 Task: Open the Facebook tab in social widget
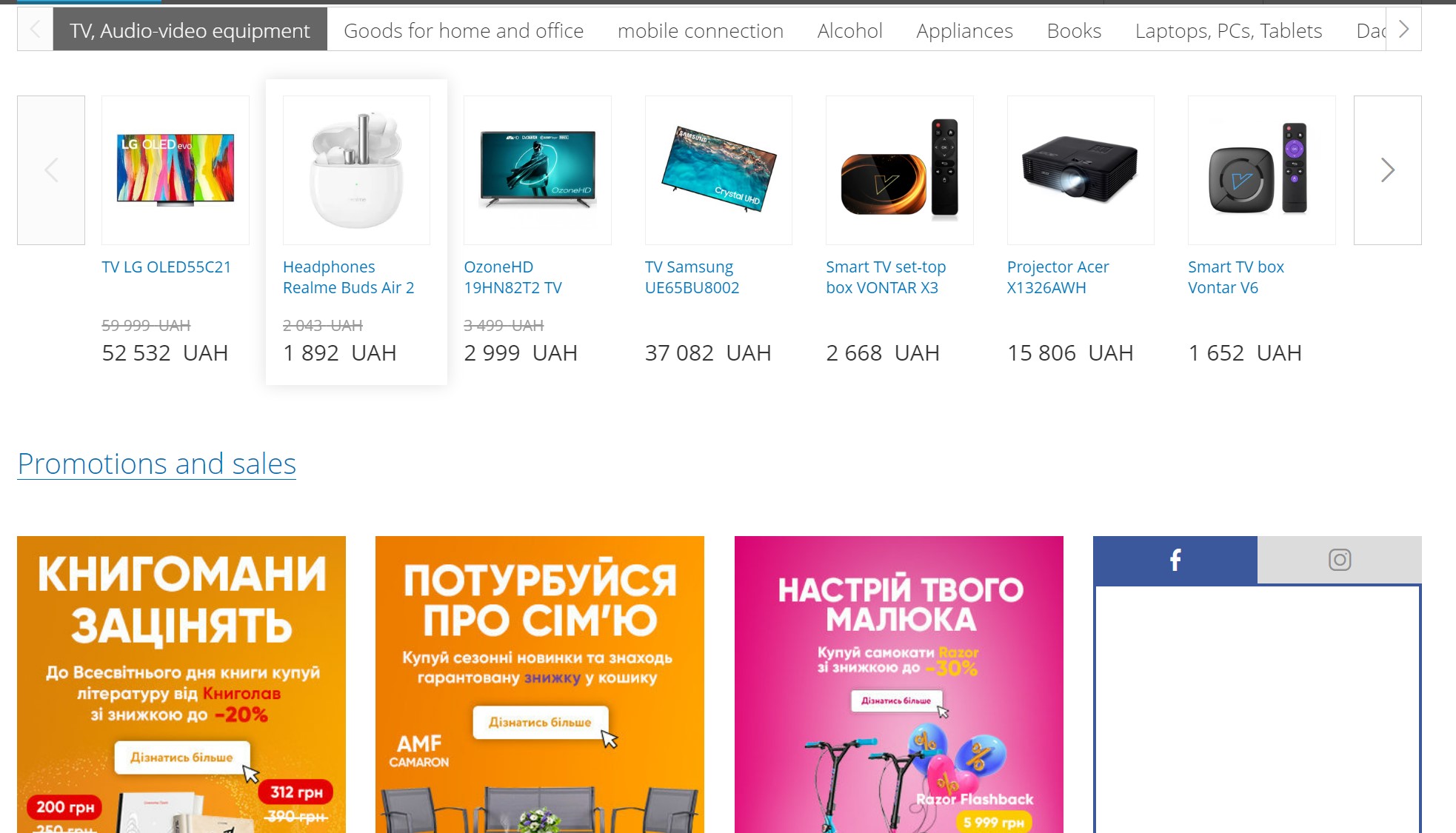pos(1175,560)
